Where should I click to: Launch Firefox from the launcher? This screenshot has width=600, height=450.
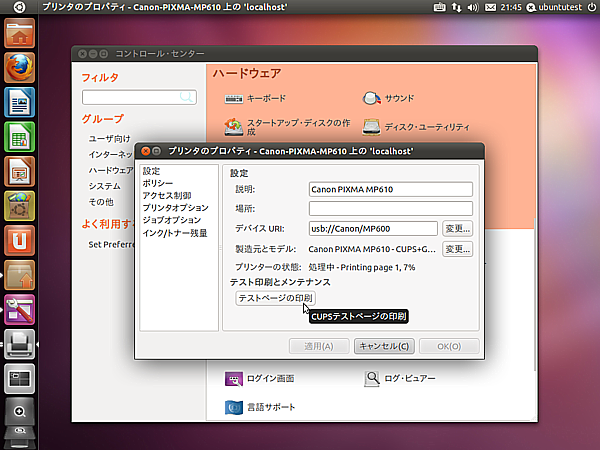[x=19, y=67]
